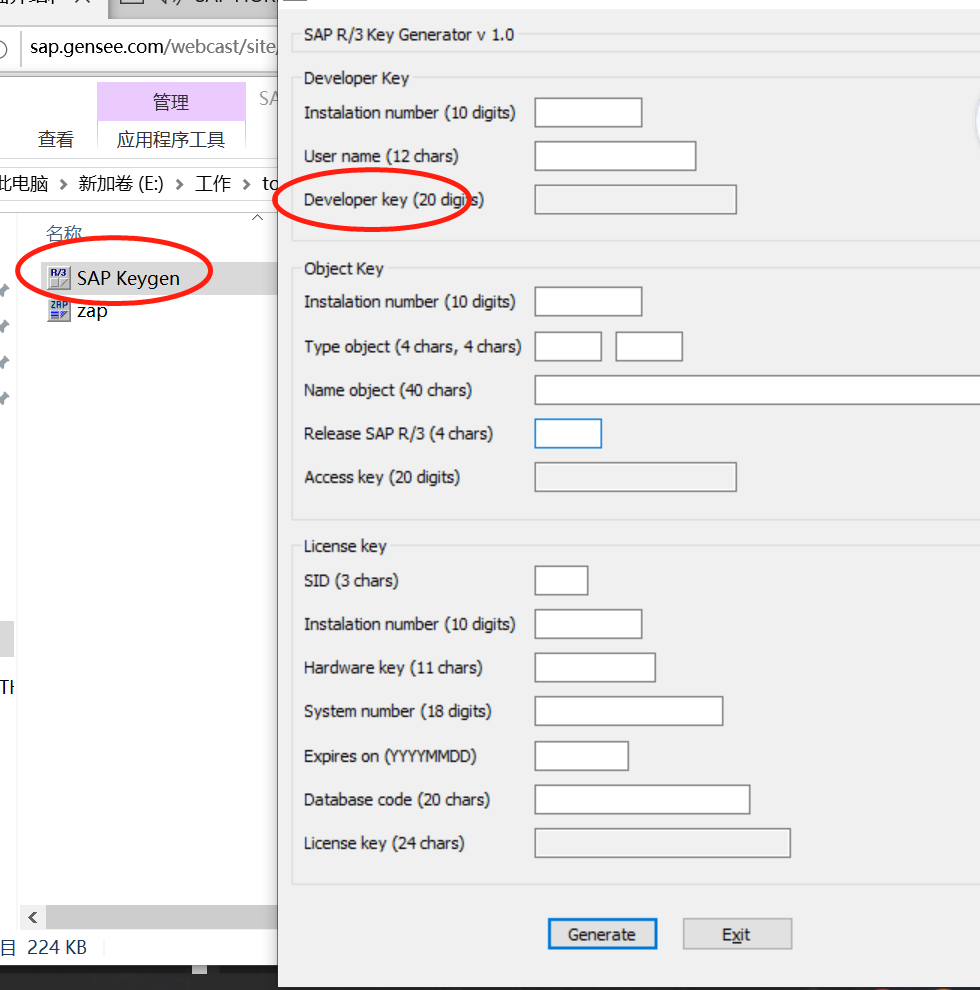Click the Developer Key installation number field
This screenshot has height=990, width=980.
(588, 113)
